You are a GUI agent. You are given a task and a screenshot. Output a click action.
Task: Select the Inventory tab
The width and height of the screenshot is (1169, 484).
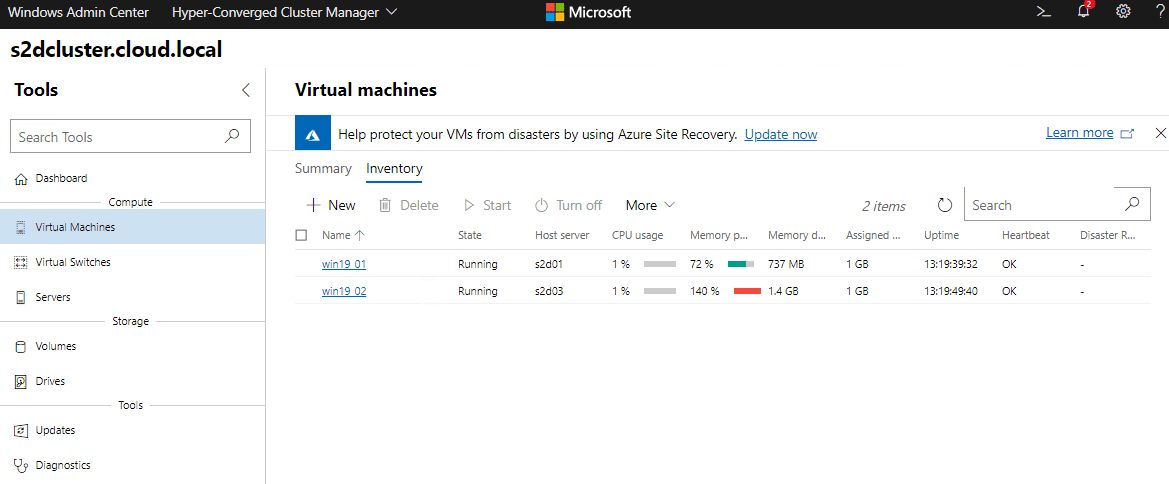coord(394,169)
